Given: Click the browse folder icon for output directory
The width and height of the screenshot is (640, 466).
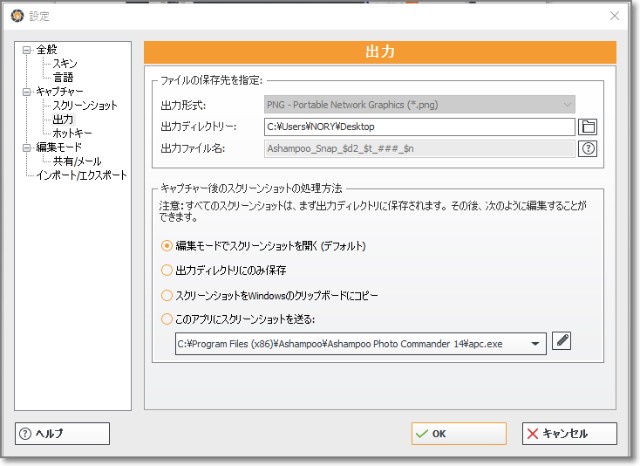Looking at the screenshot, I should pyautogui.click(x=588, y=126).
